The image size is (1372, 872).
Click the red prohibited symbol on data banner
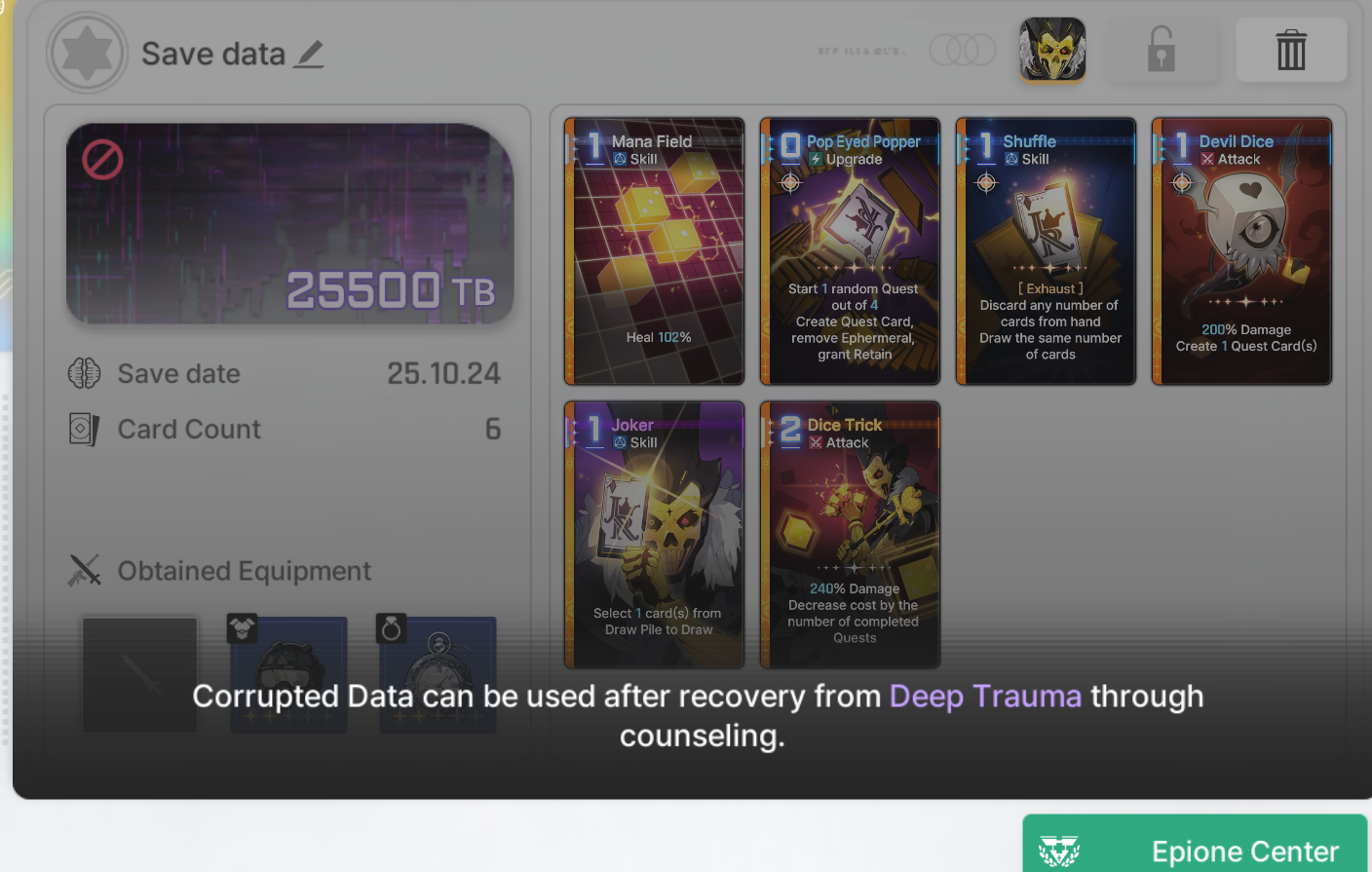coord(102,159)
